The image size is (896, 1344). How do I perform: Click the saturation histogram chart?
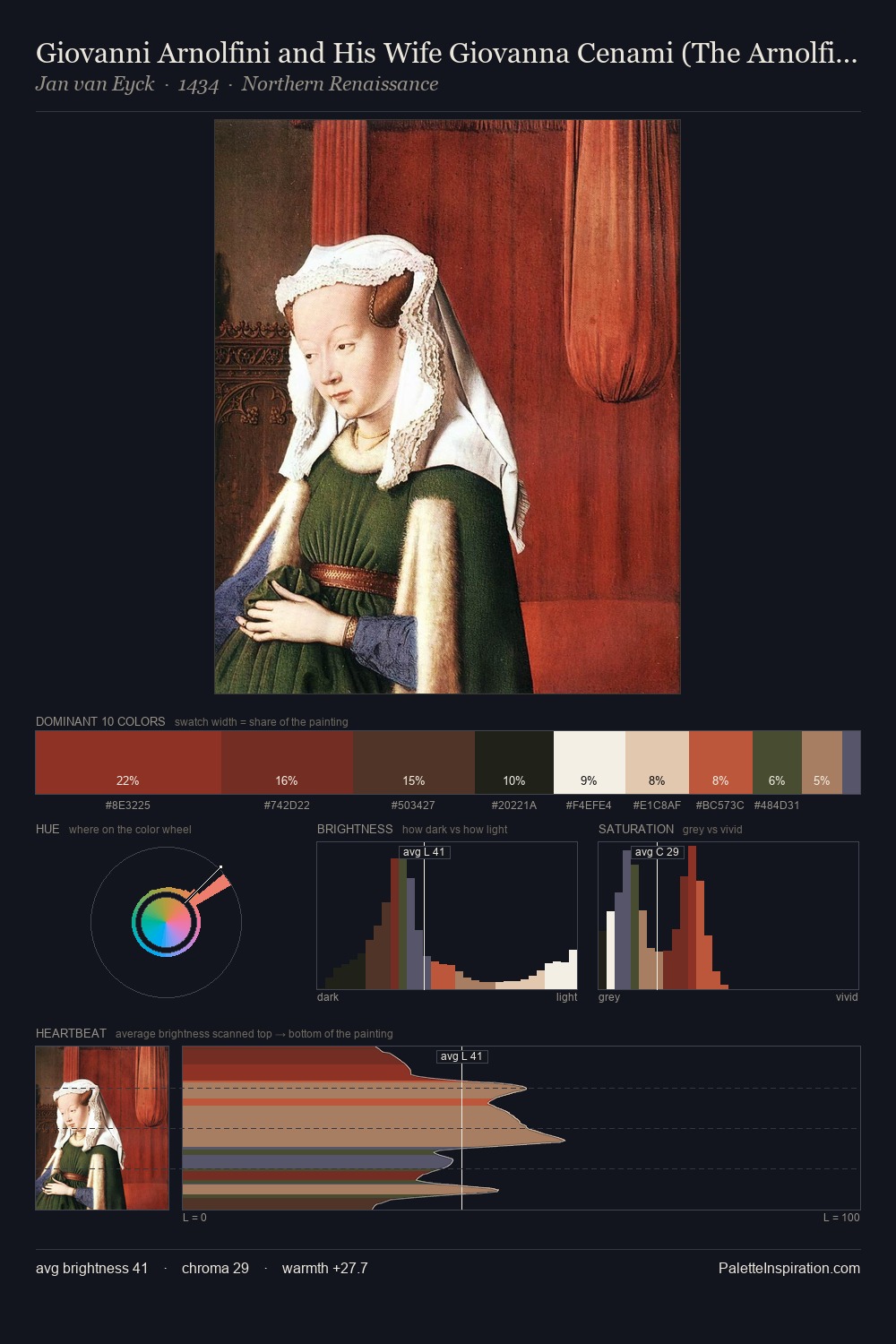728,916
